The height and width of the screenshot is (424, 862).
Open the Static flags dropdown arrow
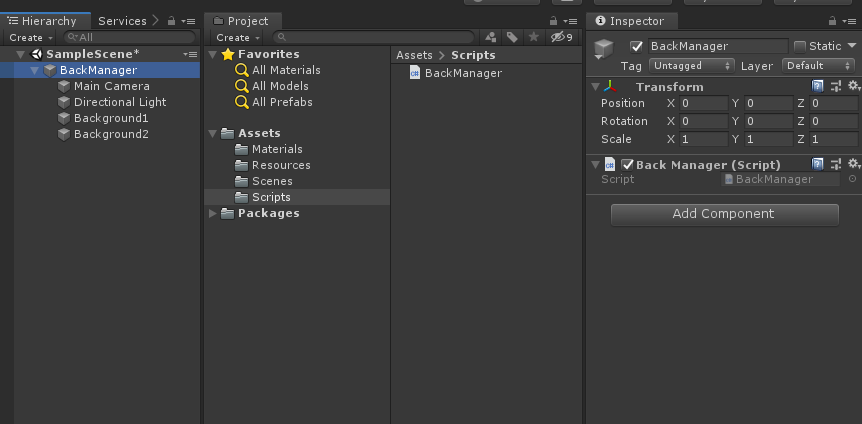click(852, 46)
